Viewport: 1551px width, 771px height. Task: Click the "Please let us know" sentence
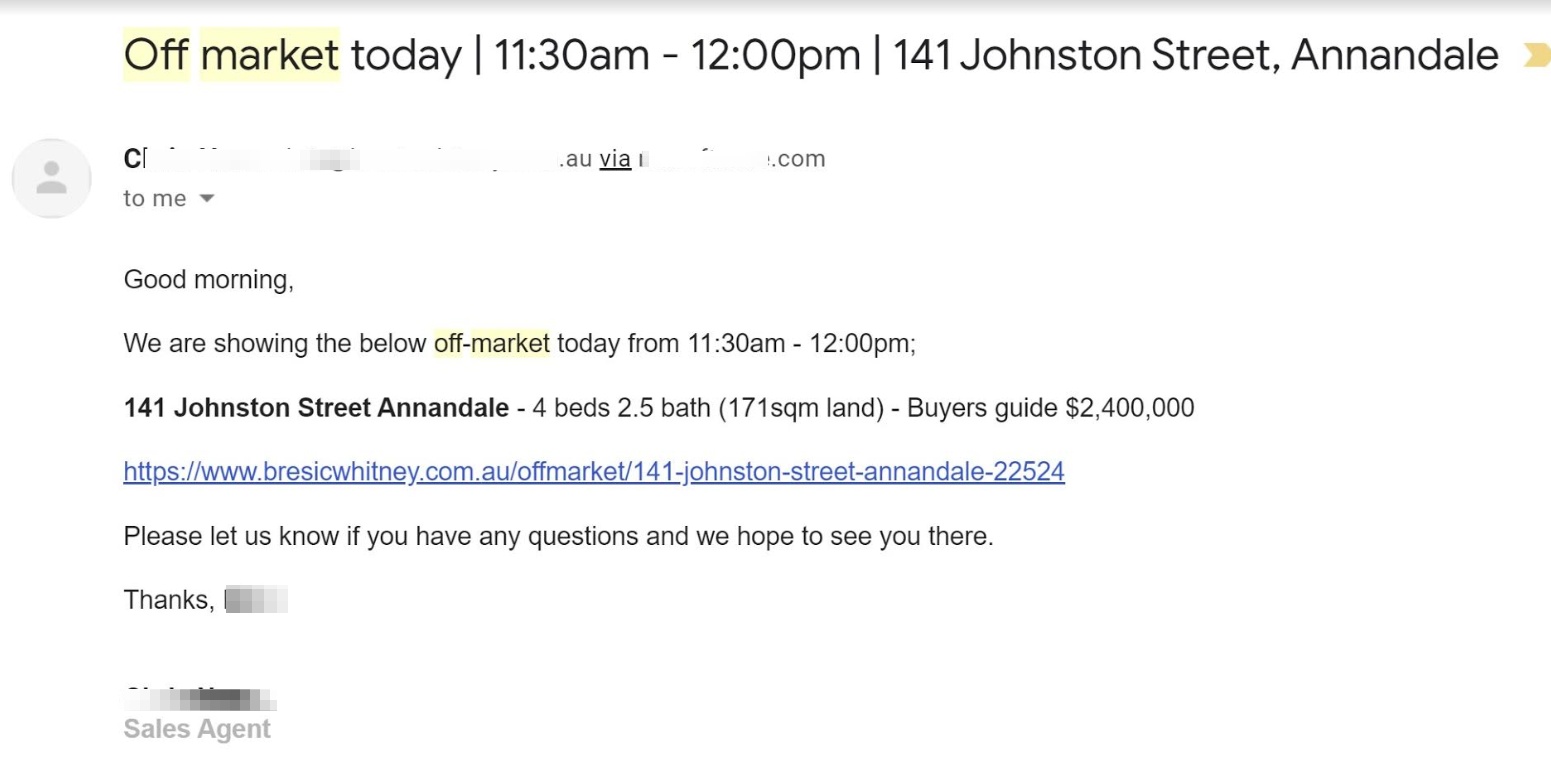pos(558,536)
